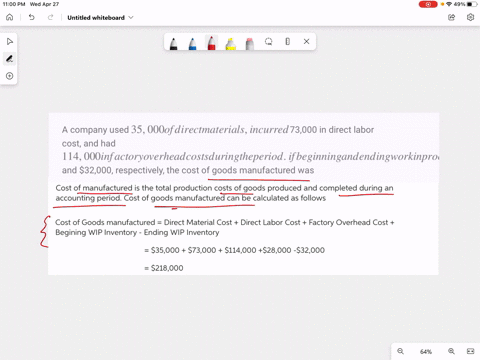
Task: Toggle the ruler tool
Action: (288, 42)
